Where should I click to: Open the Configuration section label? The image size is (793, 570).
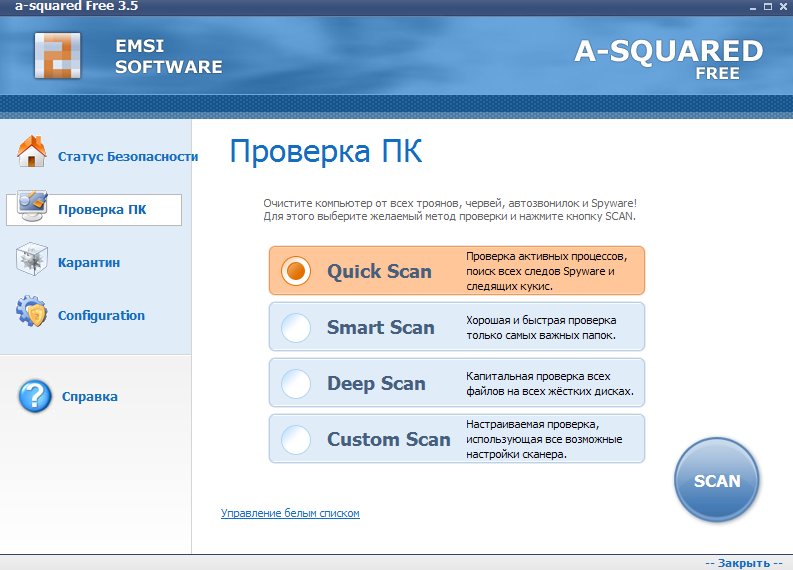pos(101,316)
